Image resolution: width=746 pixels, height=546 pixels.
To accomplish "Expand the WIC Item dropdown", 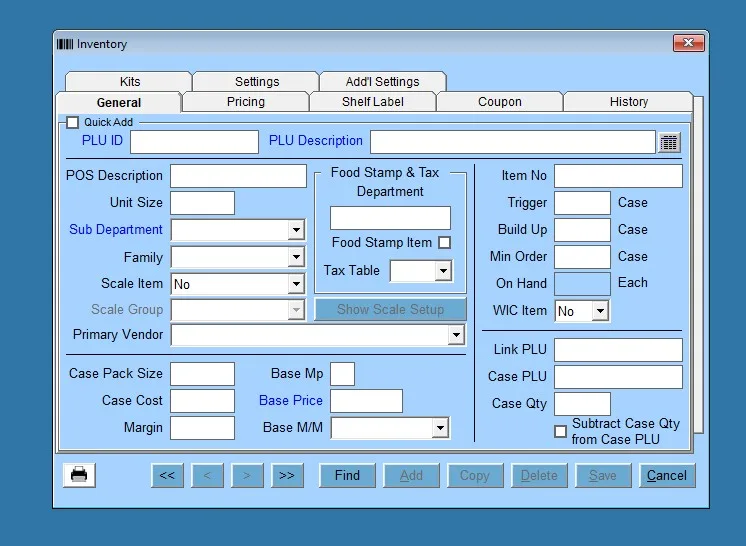I will tap(600, 311).
